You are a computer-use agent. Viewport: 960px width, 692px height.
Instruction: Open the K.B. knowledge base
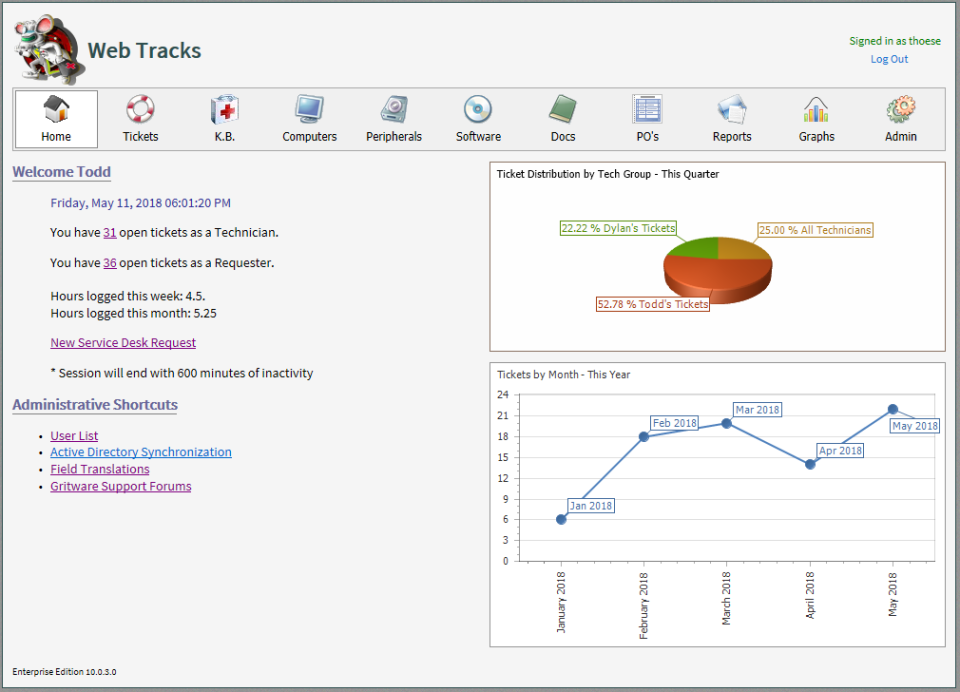[224, 118]
